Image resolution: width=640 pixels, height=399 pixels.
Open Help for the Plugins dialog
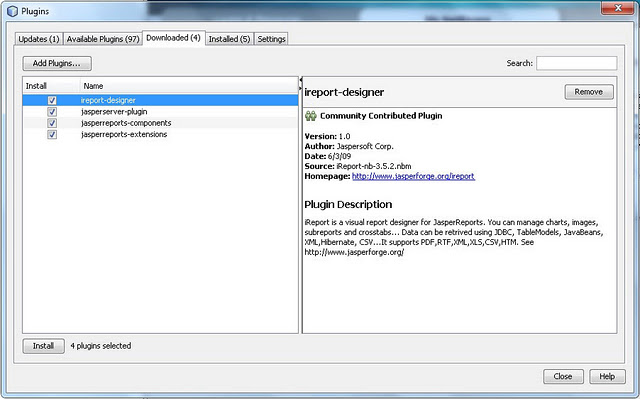(x=607, y=377)
